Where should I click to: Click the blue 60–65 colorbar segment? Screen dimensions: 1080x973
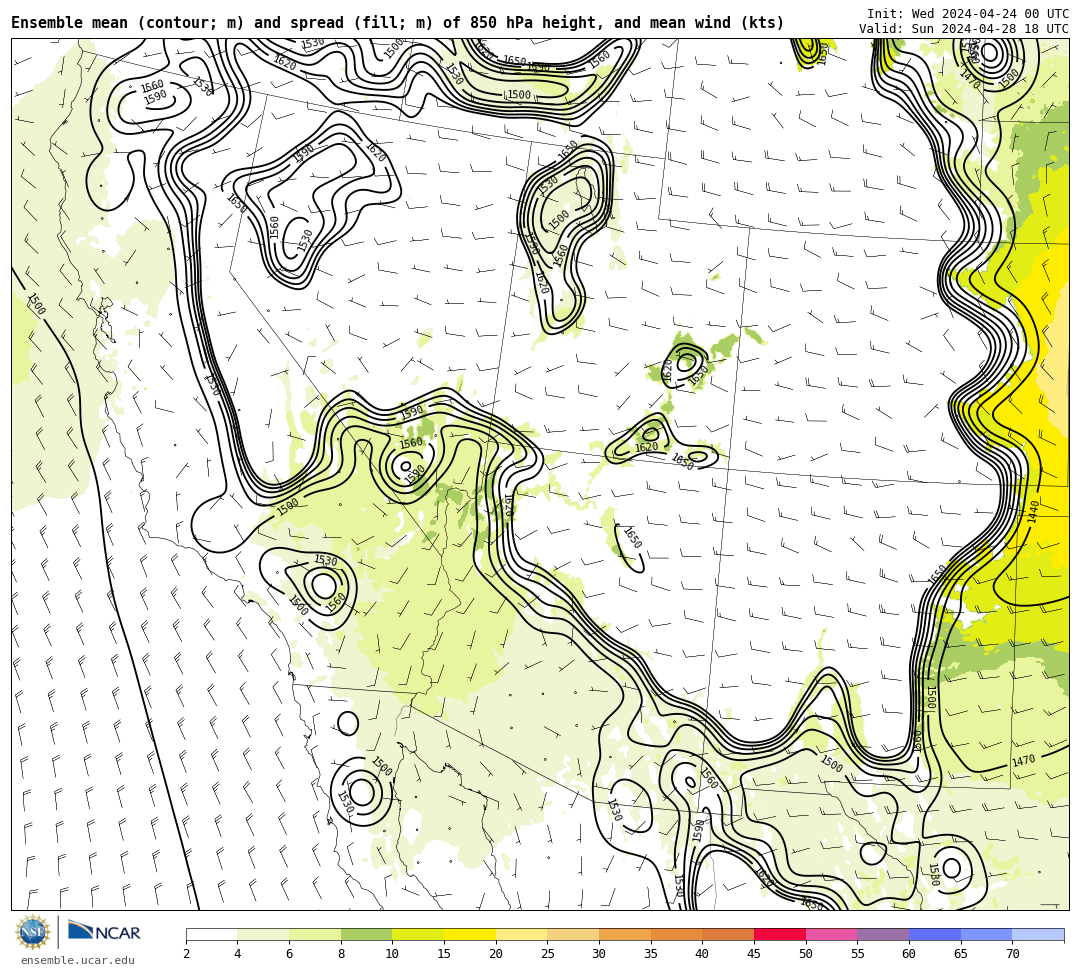point(935,934)
